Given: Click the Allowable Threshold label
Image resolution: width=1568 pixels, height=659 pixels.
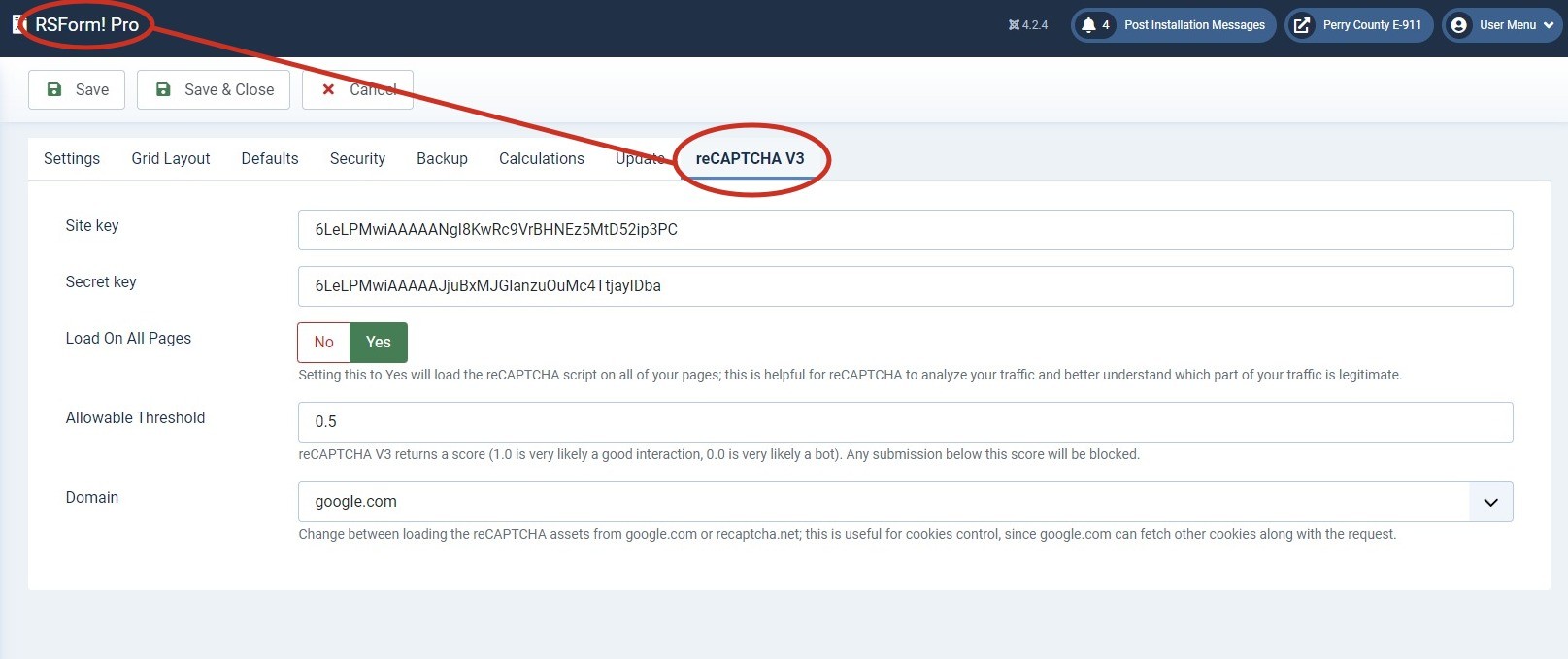Looking at the screenshot, I should click(x=135, y=417).
